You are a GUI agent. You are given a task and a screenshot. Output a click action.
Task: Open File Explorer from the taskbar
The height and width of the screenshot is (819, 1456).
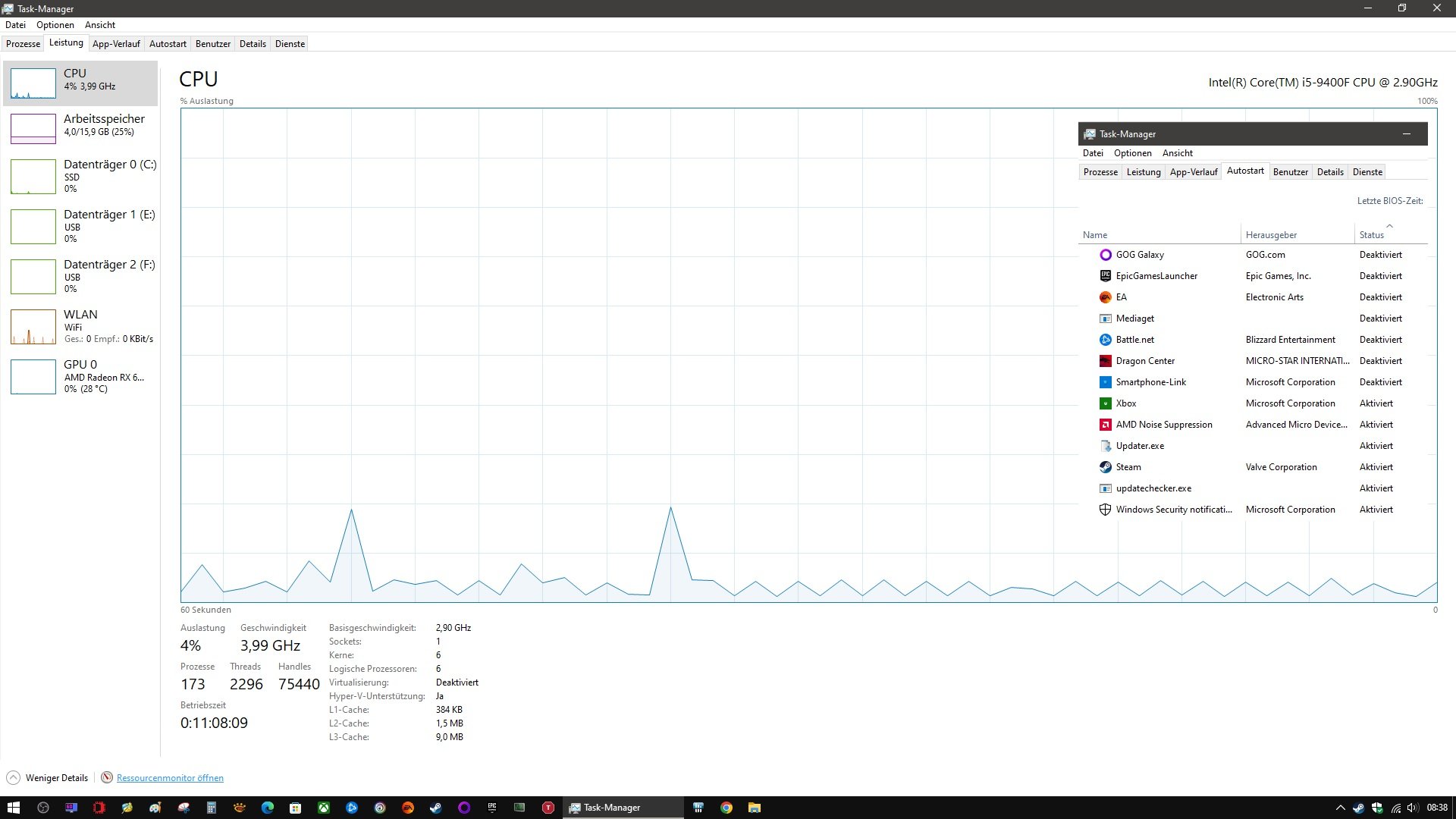point(755,808)
